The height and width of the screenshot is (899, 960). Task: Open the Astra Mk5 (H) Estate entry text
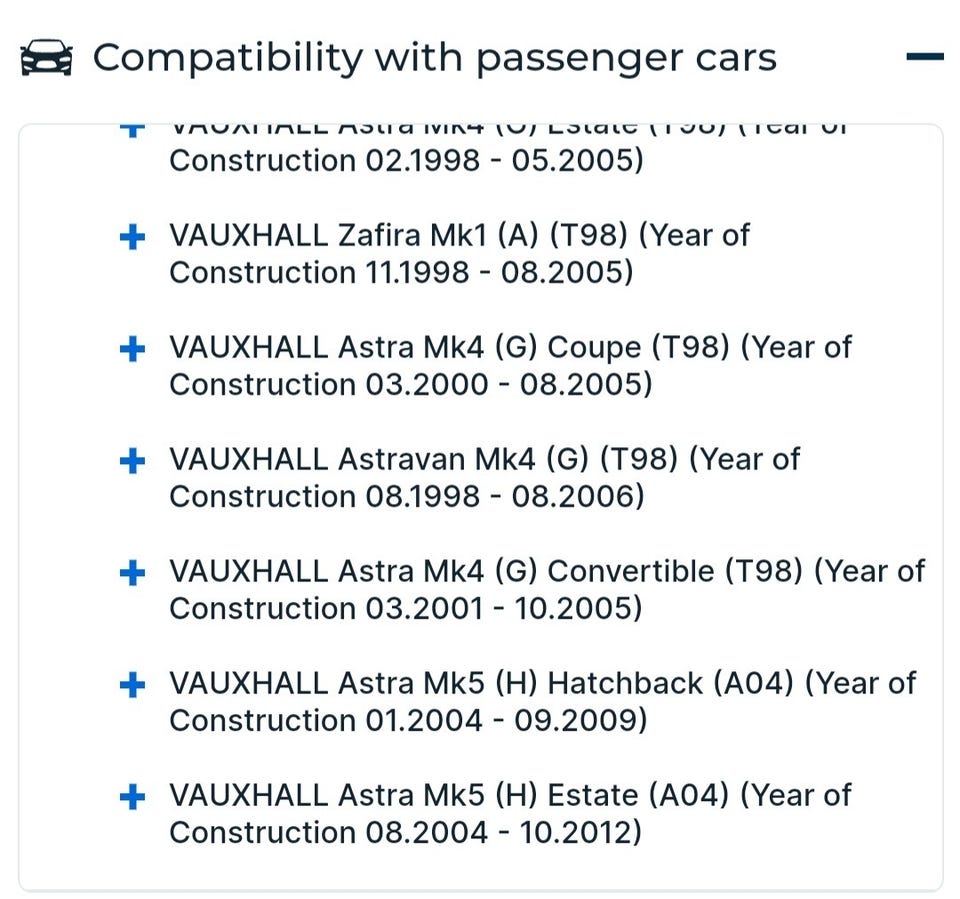pyautogui.click(x=508, y=796)
